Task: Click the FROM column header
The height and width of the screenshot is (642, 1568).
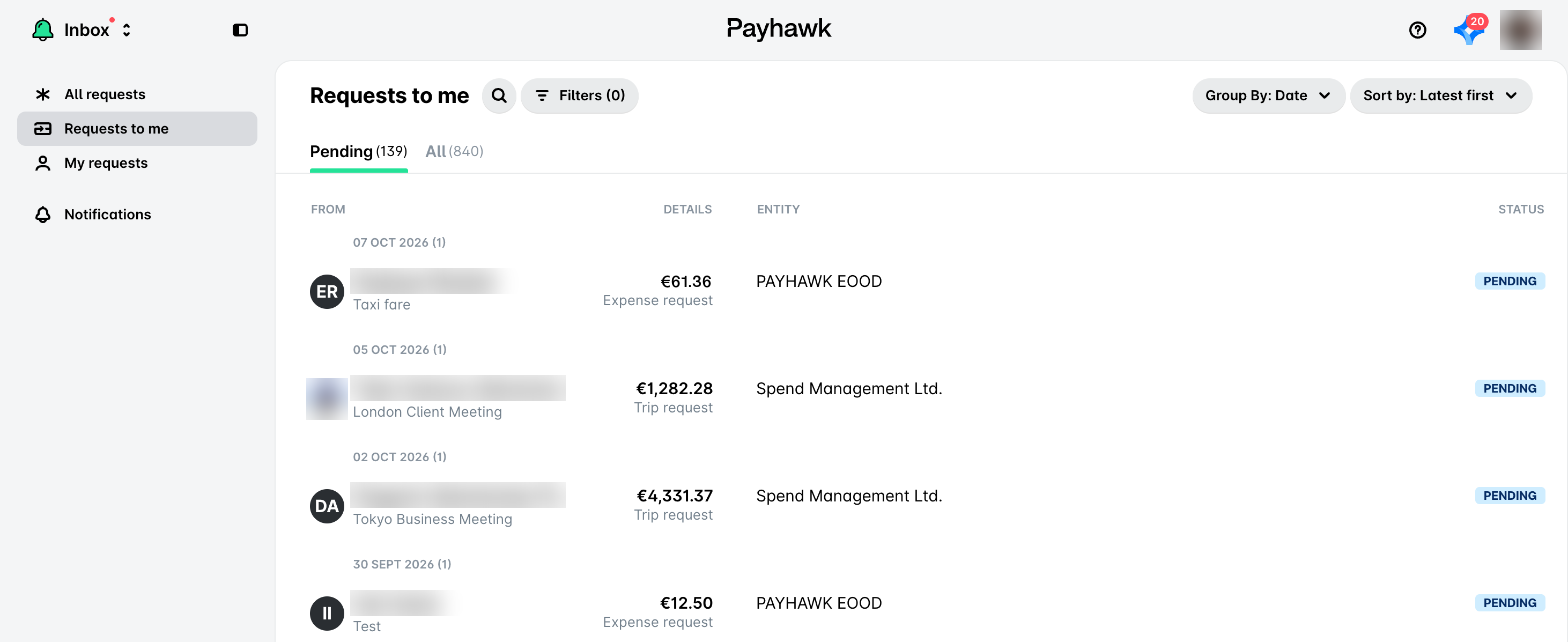Action: point(328,210)
